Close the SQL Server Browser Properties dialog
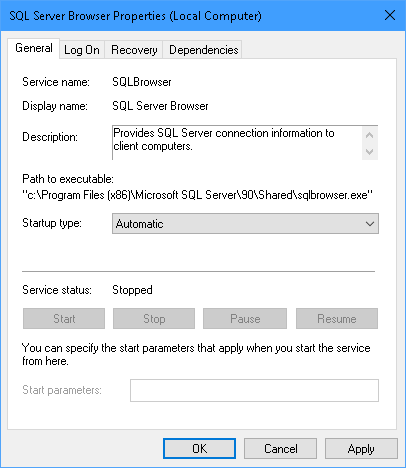 click(390, 15)
